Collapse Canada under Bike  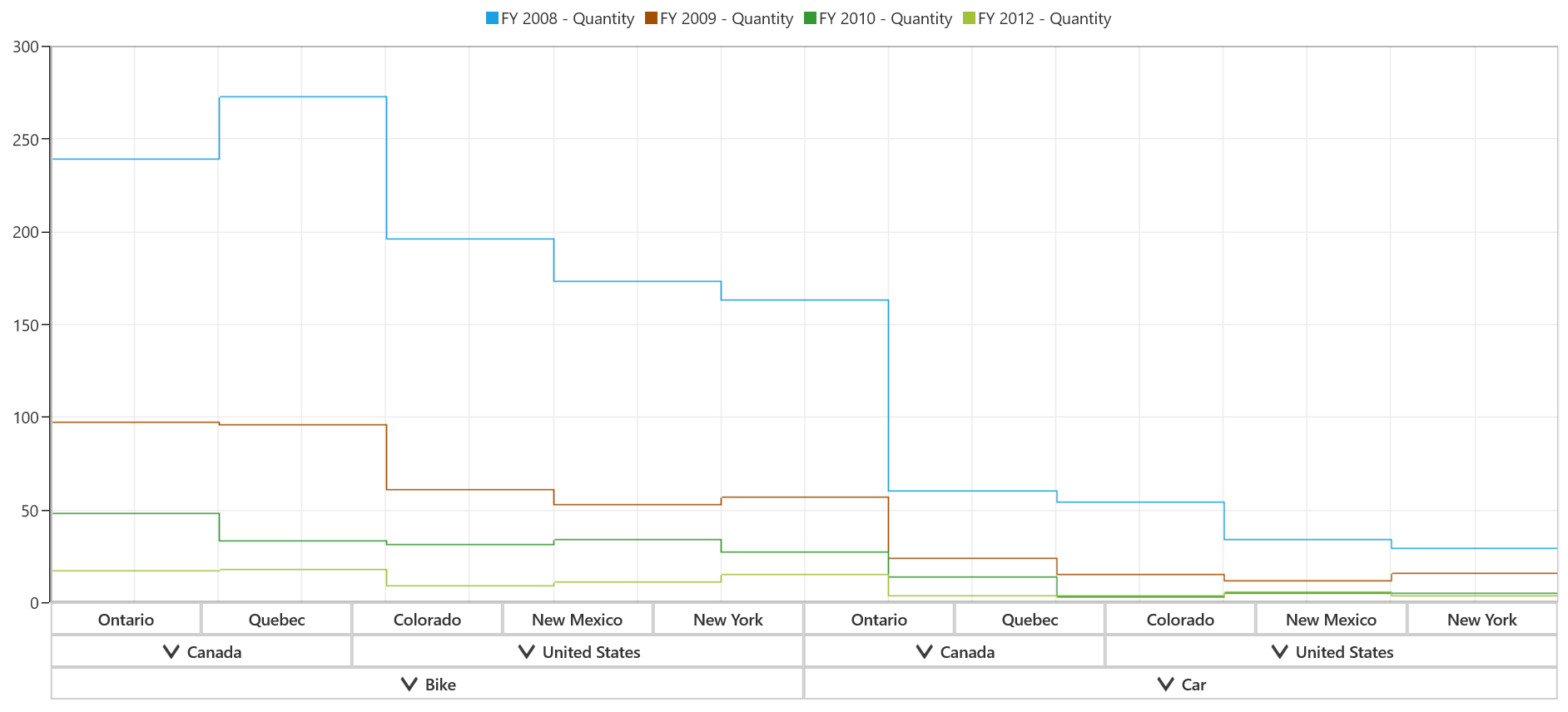click(x=171, y=652)
